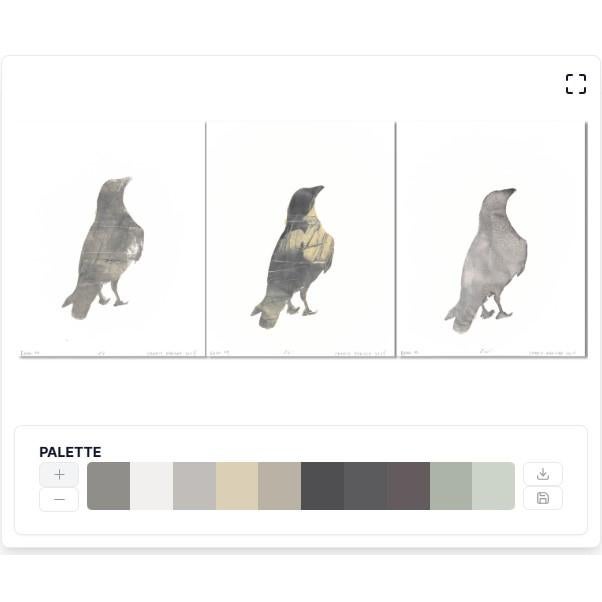Pick the pale green-gray last swatch

tap(494, 486)
